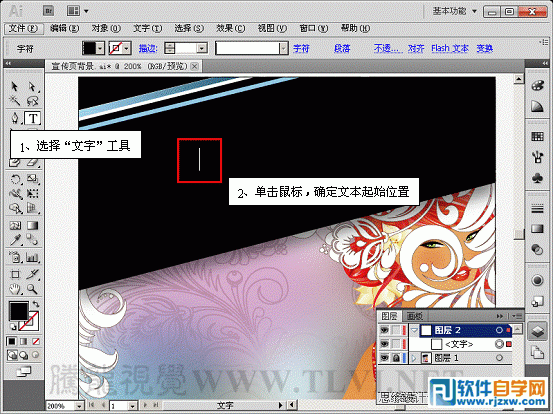Open the Brushes panel from right dock

tap(537, 157)
